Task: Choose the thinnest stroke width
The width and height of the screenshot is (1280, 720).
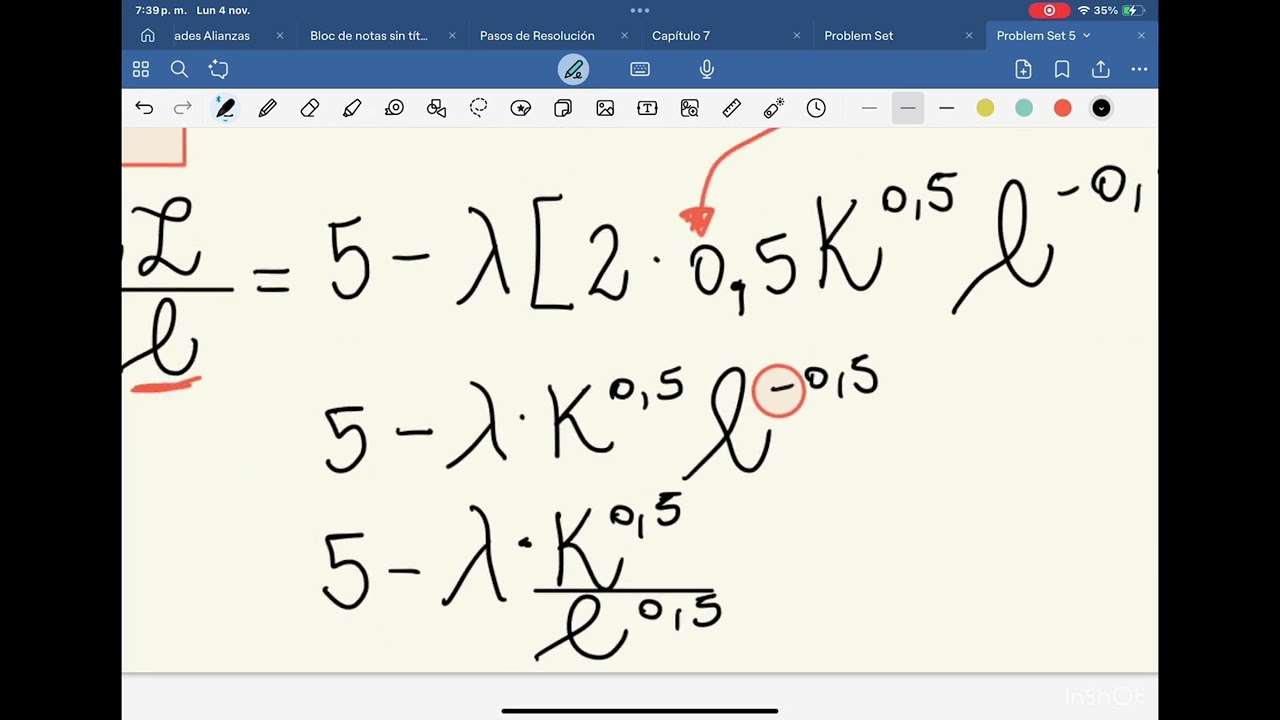Action: tap(869, 108)
